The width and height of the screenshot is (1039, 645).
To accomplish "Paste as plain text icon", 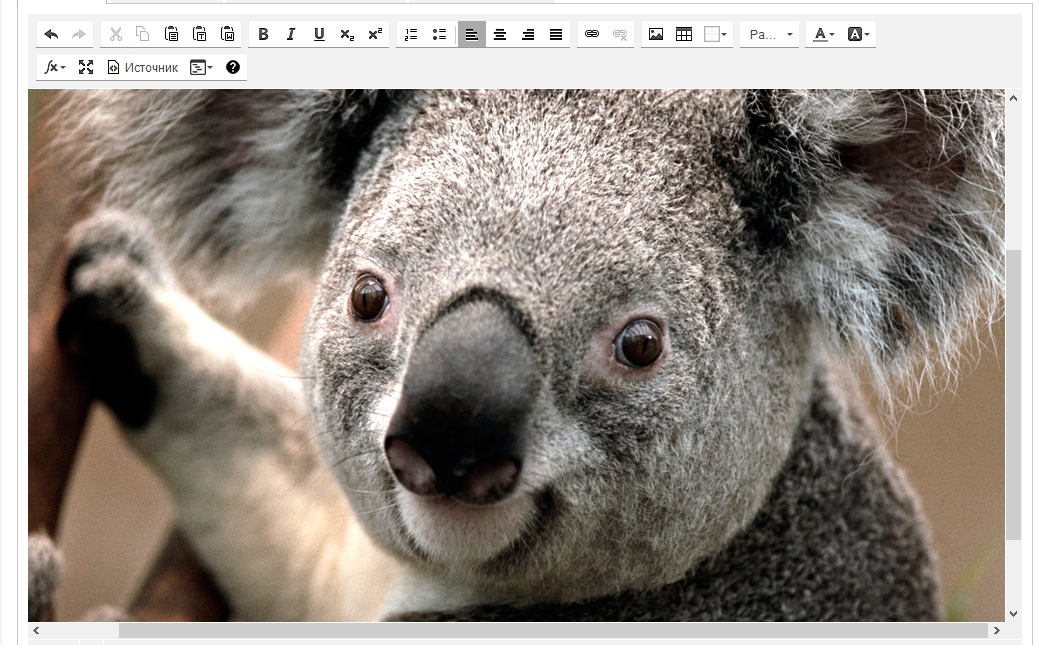I will pos(200,34).
